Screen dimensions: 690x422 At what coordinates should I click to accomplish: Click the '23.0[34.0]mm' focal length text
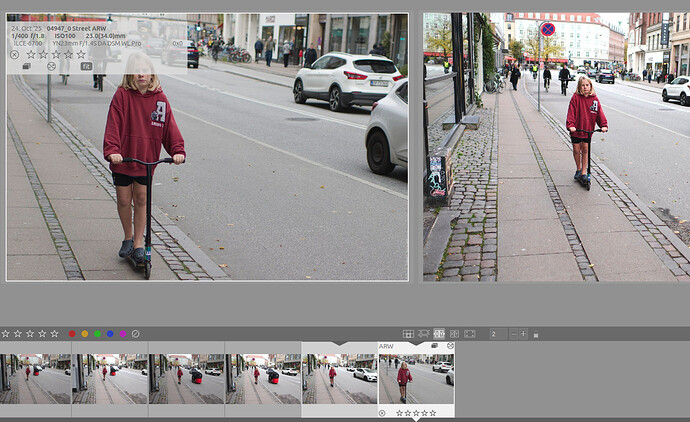(x=106, y=36)
